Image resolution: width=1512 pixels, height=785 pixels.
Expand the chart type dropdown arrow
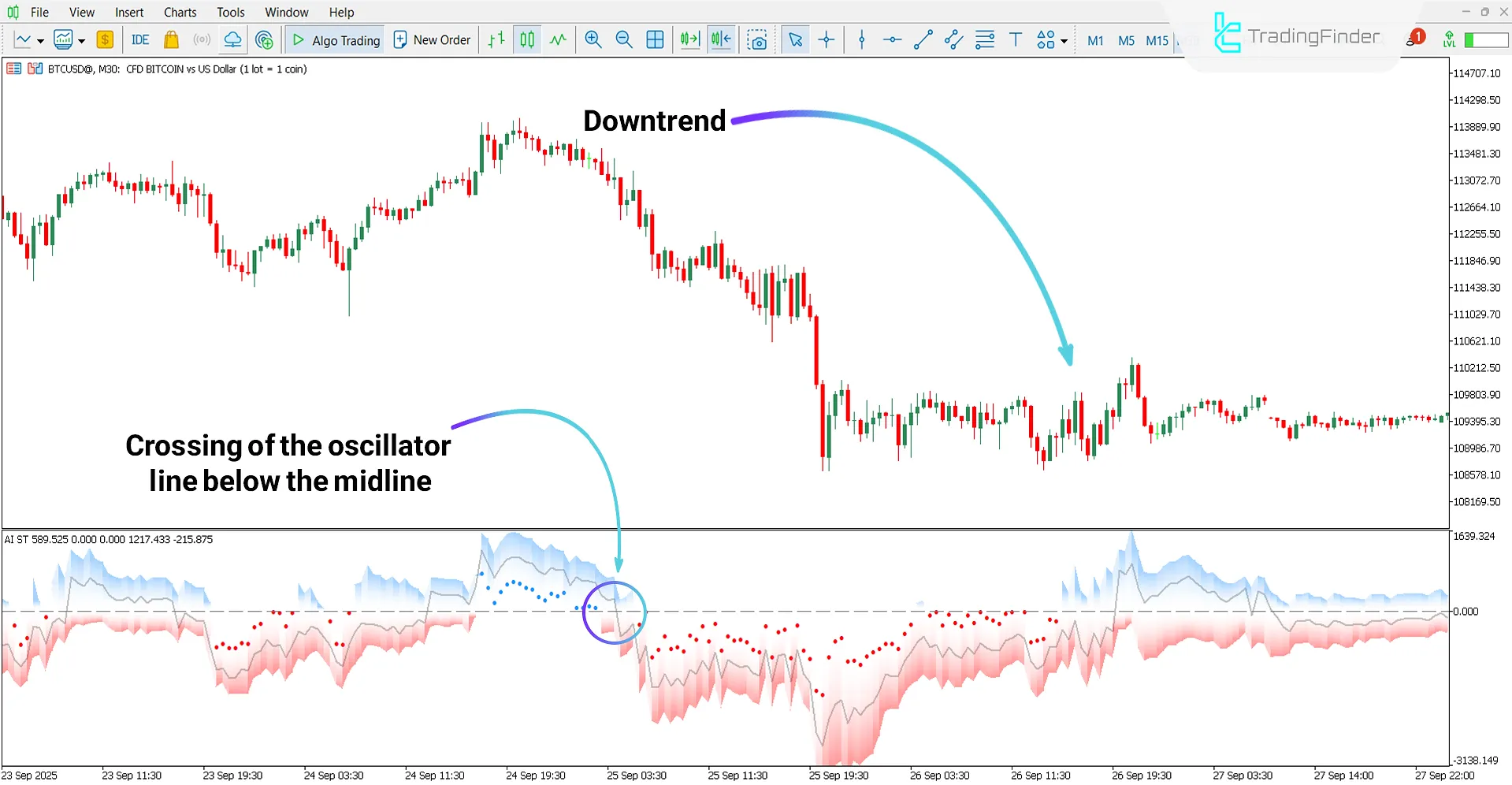39,39
